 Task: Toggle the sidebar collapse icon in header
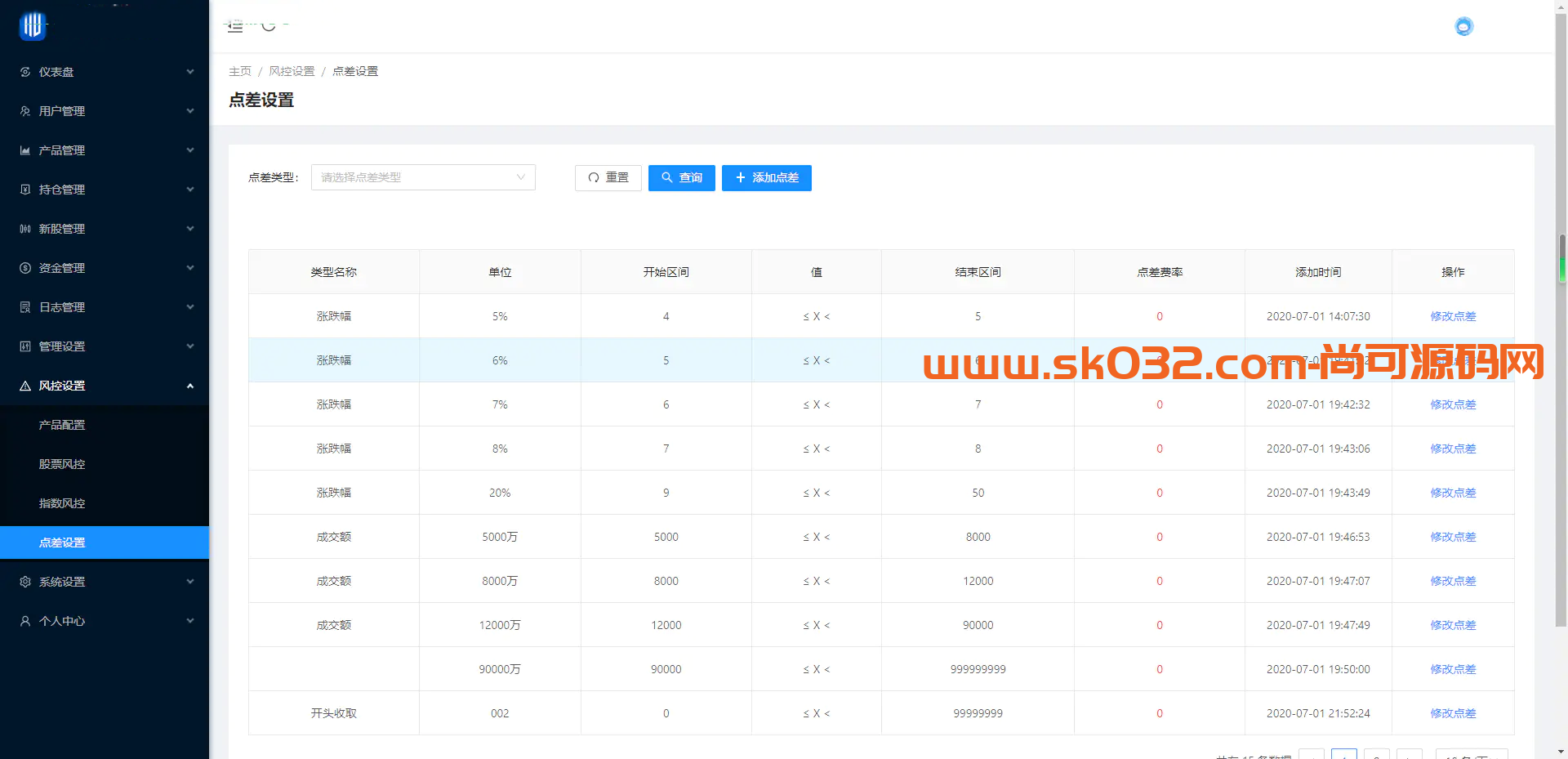click(235, 26)
